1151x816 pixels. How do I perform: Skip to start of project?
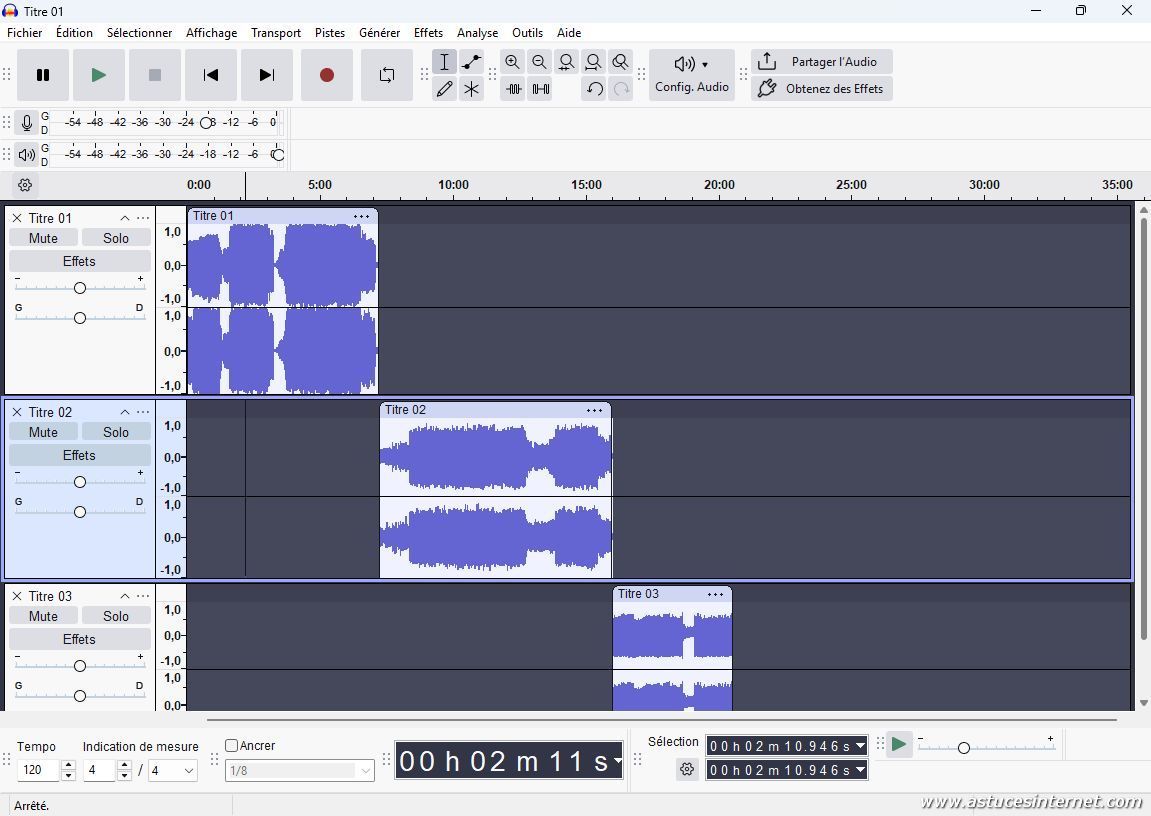[x=210, y=75]
